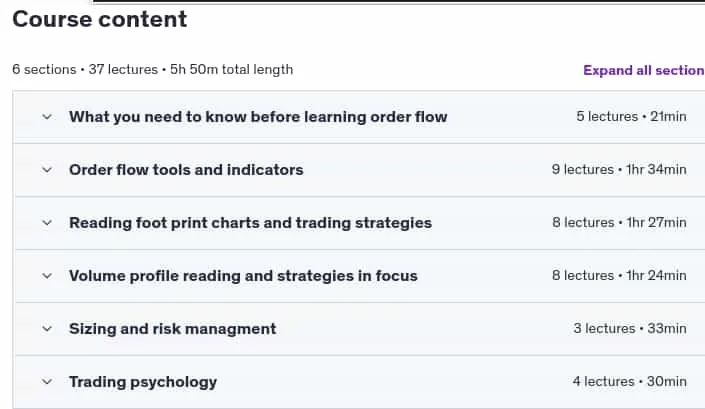Click the '8 lectures • 1hr 24min' label

point(619,276)
